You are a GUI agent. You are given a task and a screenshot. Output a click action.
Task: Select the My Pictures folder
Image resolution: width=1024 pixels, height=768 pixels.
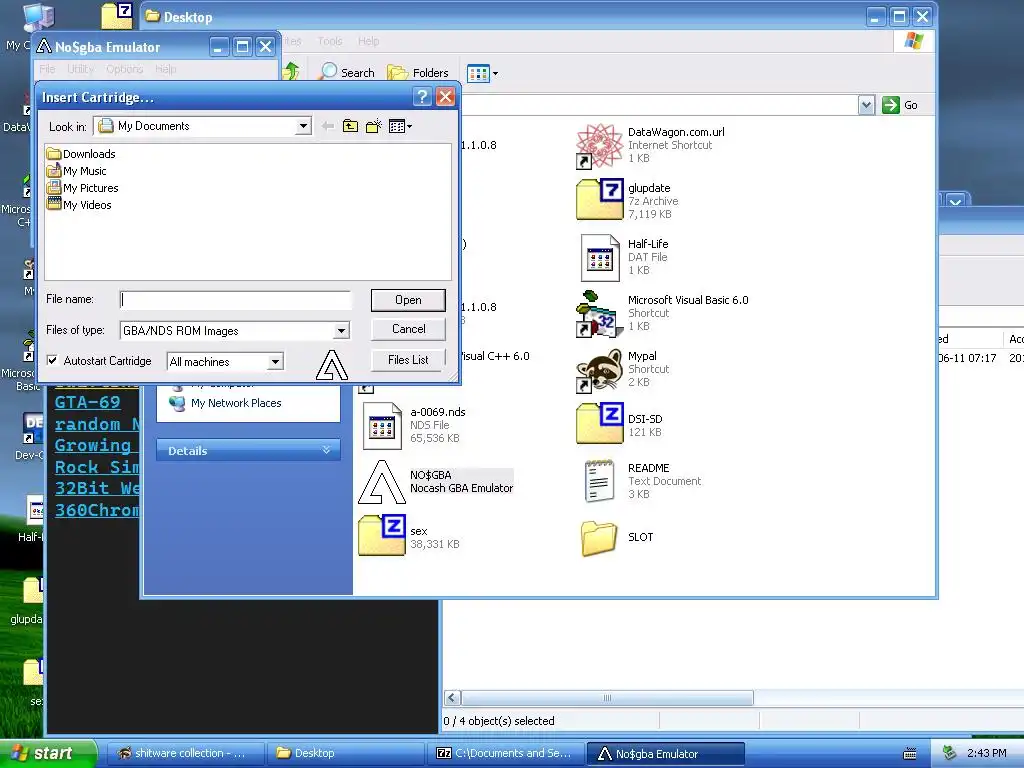click(82, 188)
